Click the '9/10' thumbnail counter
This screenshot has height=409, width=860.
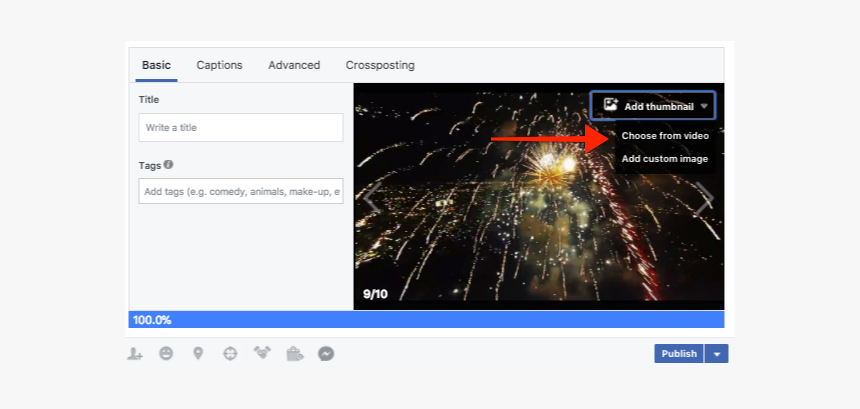click(x=375, y=294)
